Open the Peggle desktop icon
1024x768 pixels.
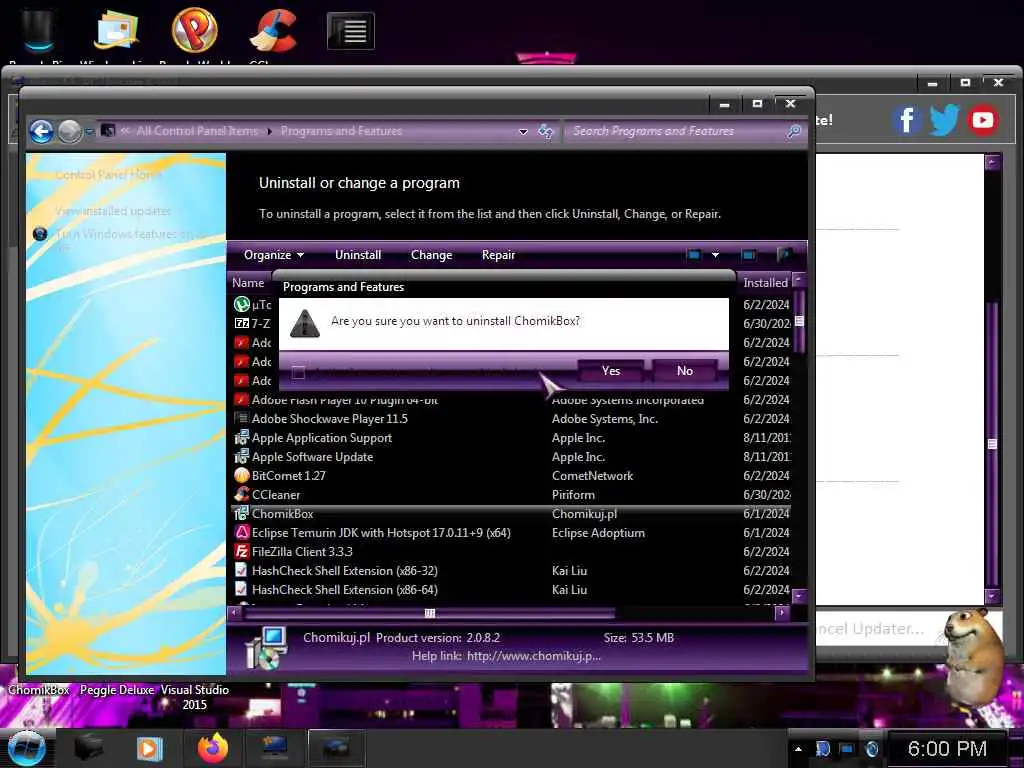coord(195,30)
